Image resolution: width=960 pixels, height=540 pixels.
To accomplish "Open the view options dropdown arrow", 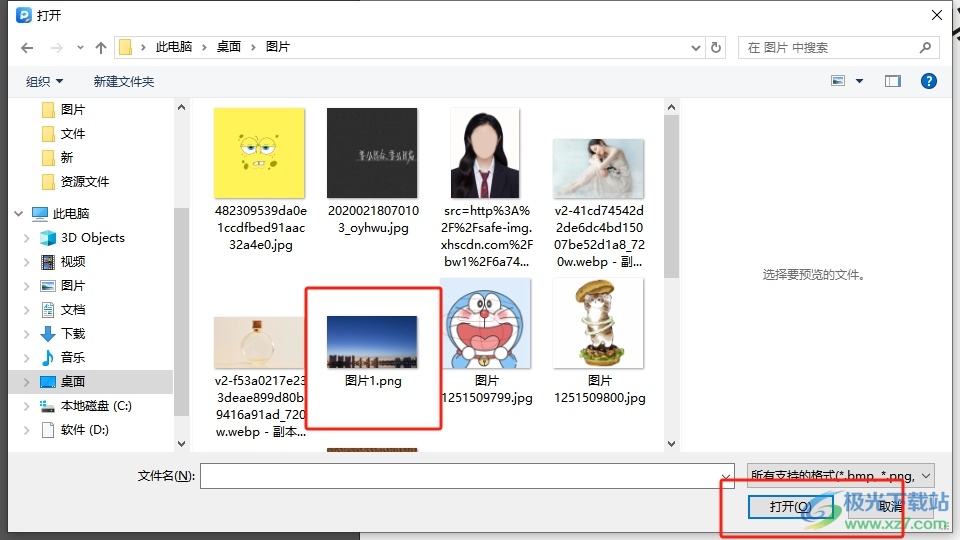I will click(x=859, y=81).
